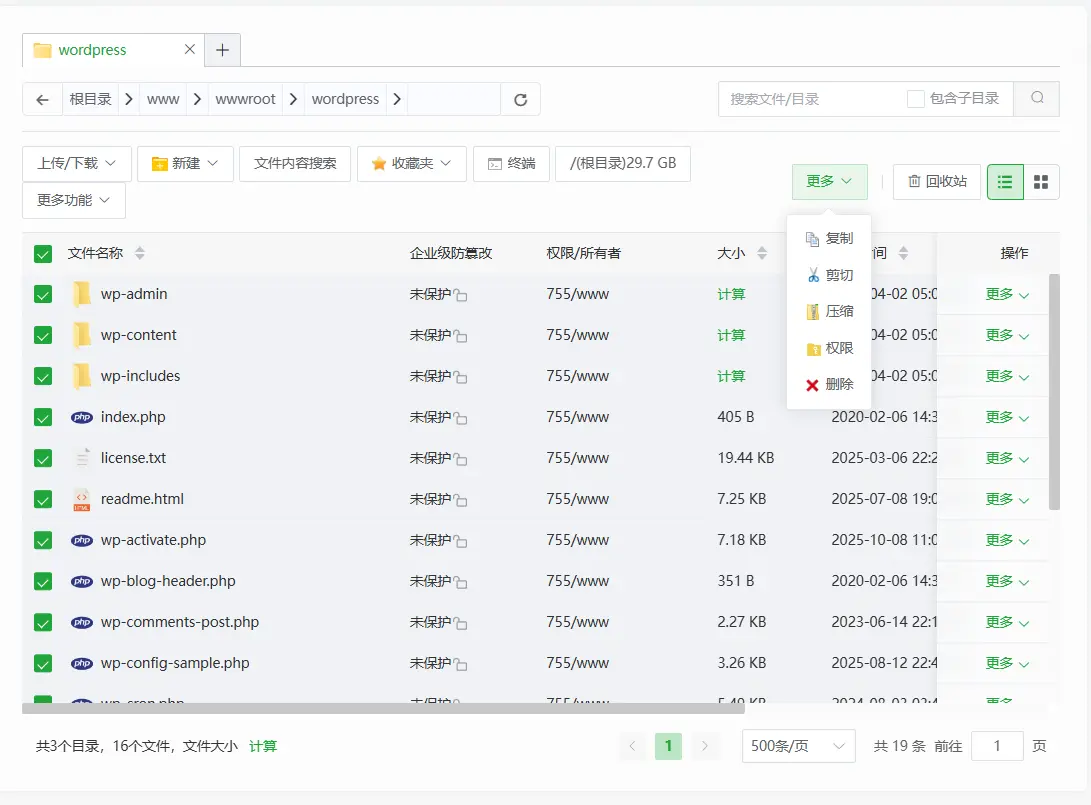Click the wp-activate.php php icon
Screen dimensions: 1091x805
pos(82,541)
